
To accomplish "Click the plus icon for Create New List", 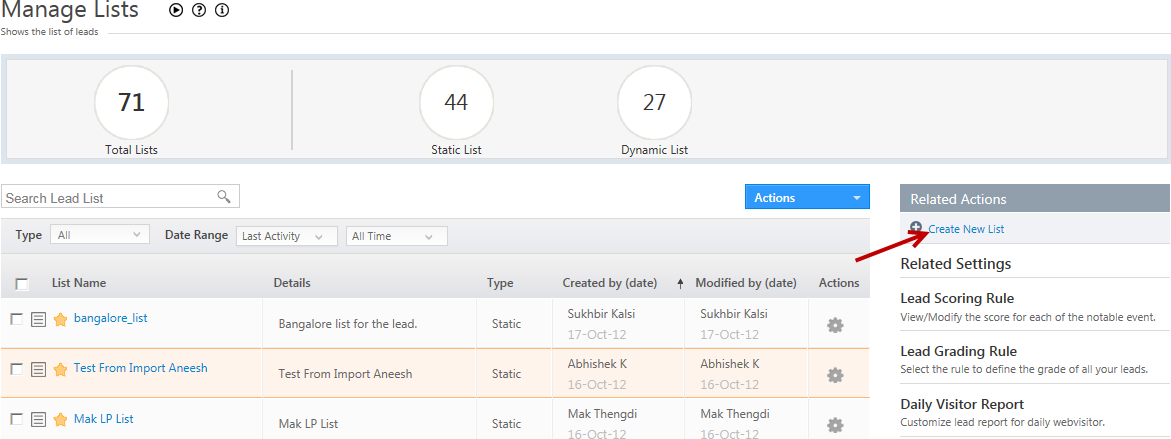I will [x=916, y=228].
